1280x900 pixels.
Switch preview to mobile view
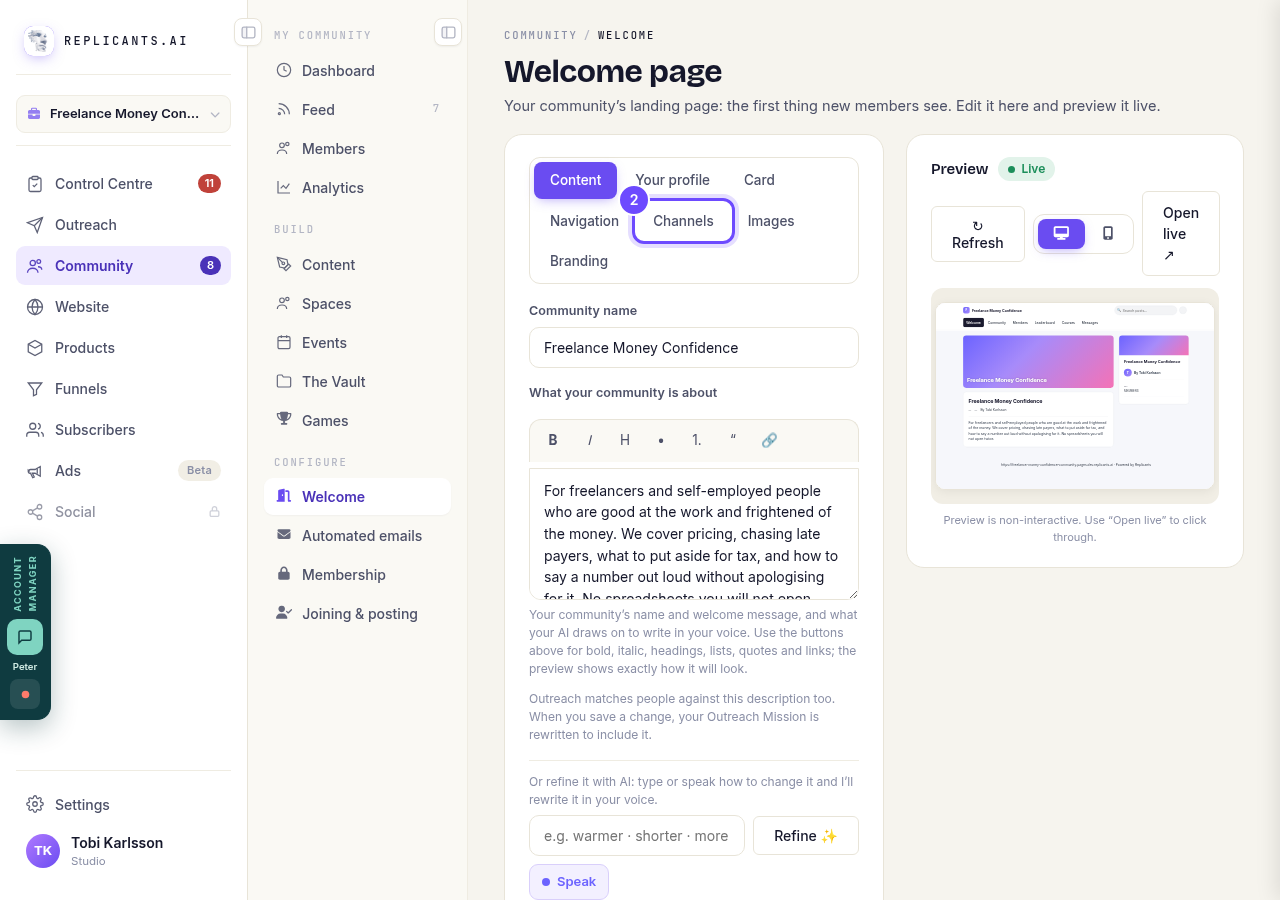pyautogui.click(x=1108, y=234)
